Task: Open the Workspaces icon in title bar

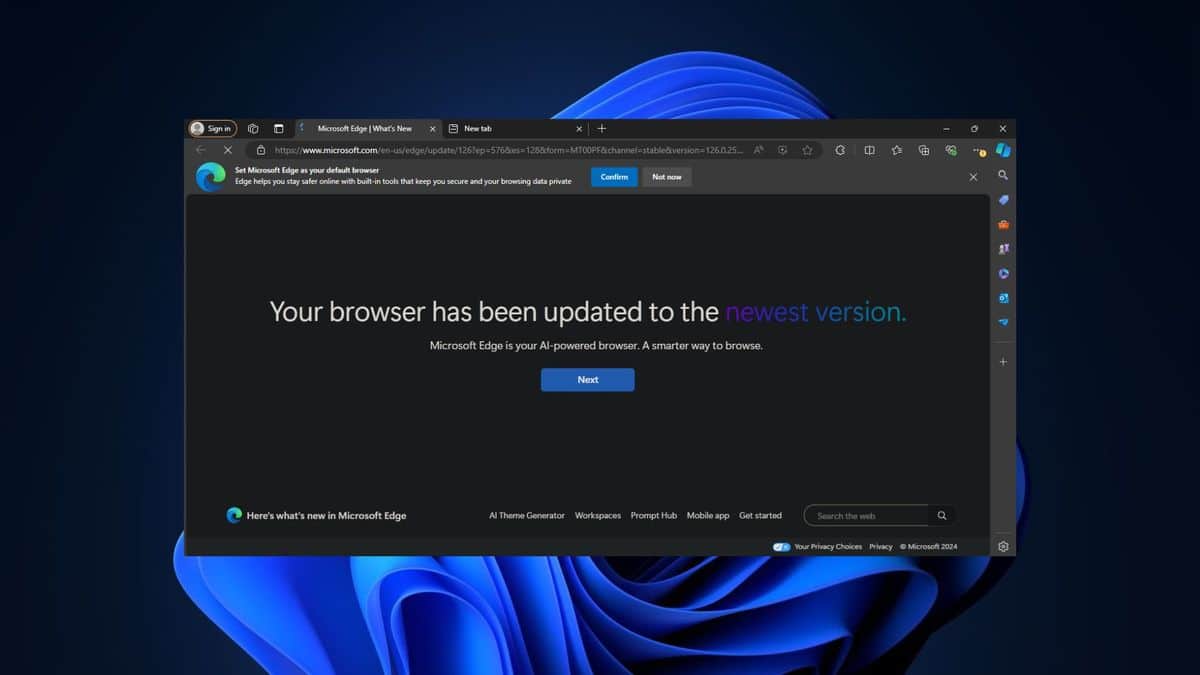Action: tap(253, 128)
